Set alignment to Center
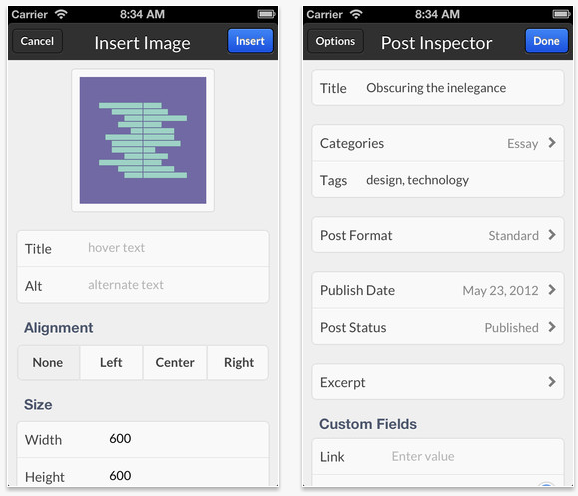The image size is (578, 496). 175,363
